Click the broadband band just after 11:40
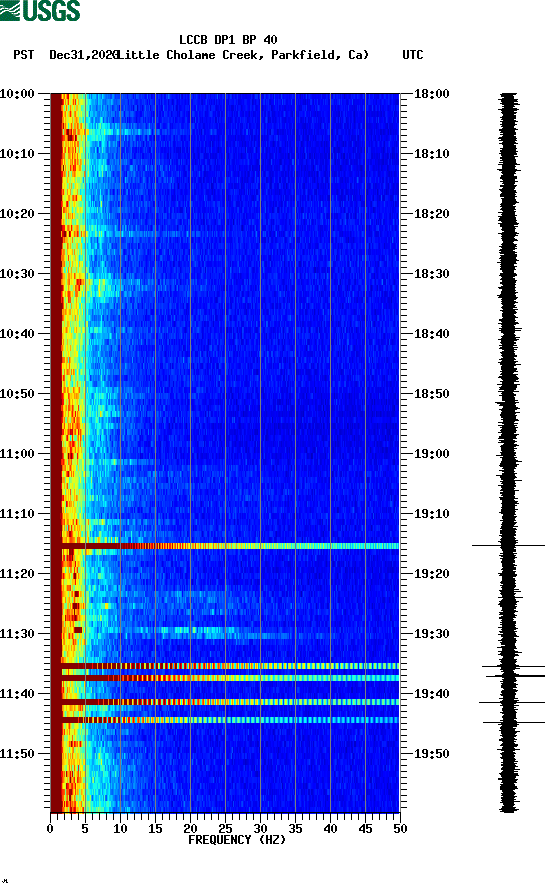552x892 pixels. (x=225, y=702)
